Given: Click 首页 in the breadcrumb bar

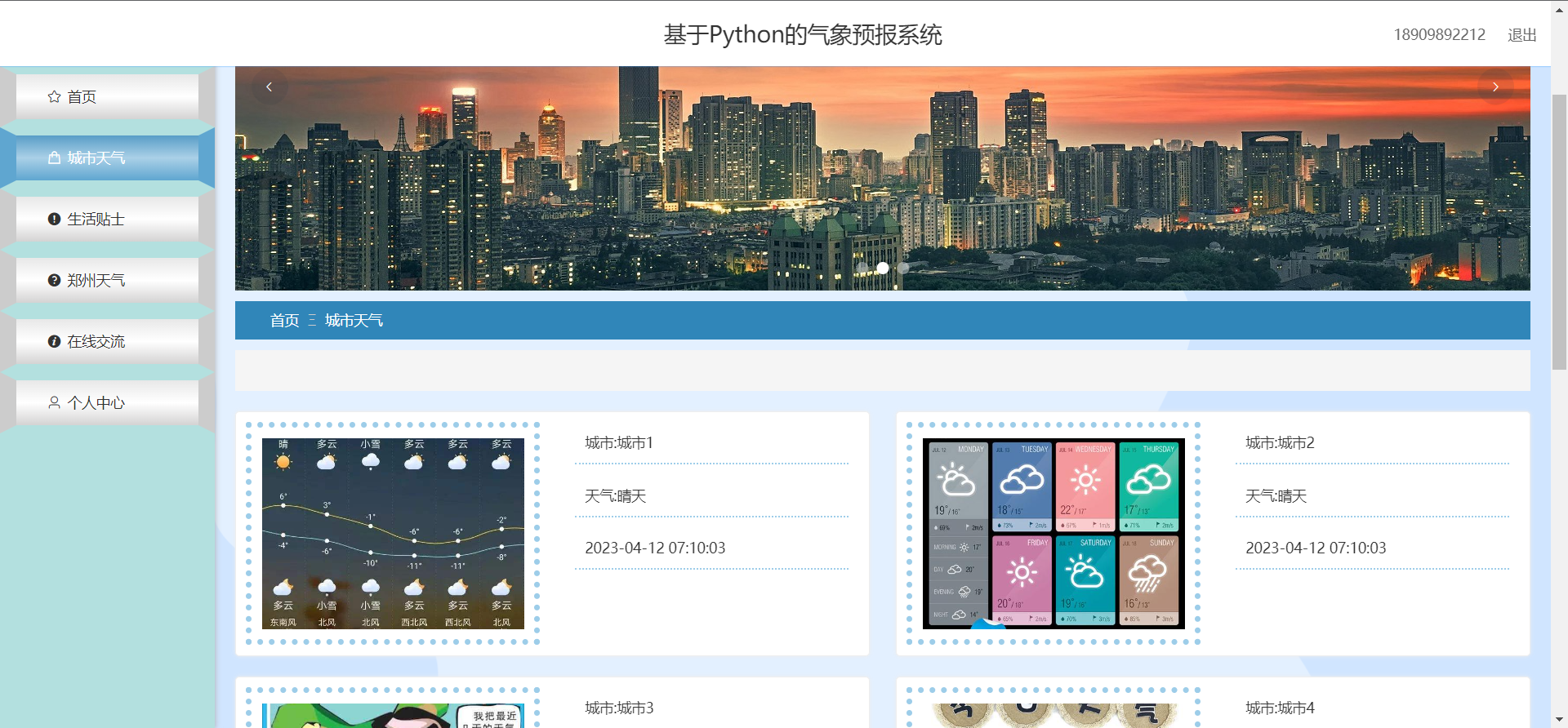Looking at the screenshot, I should click(284, 320).
